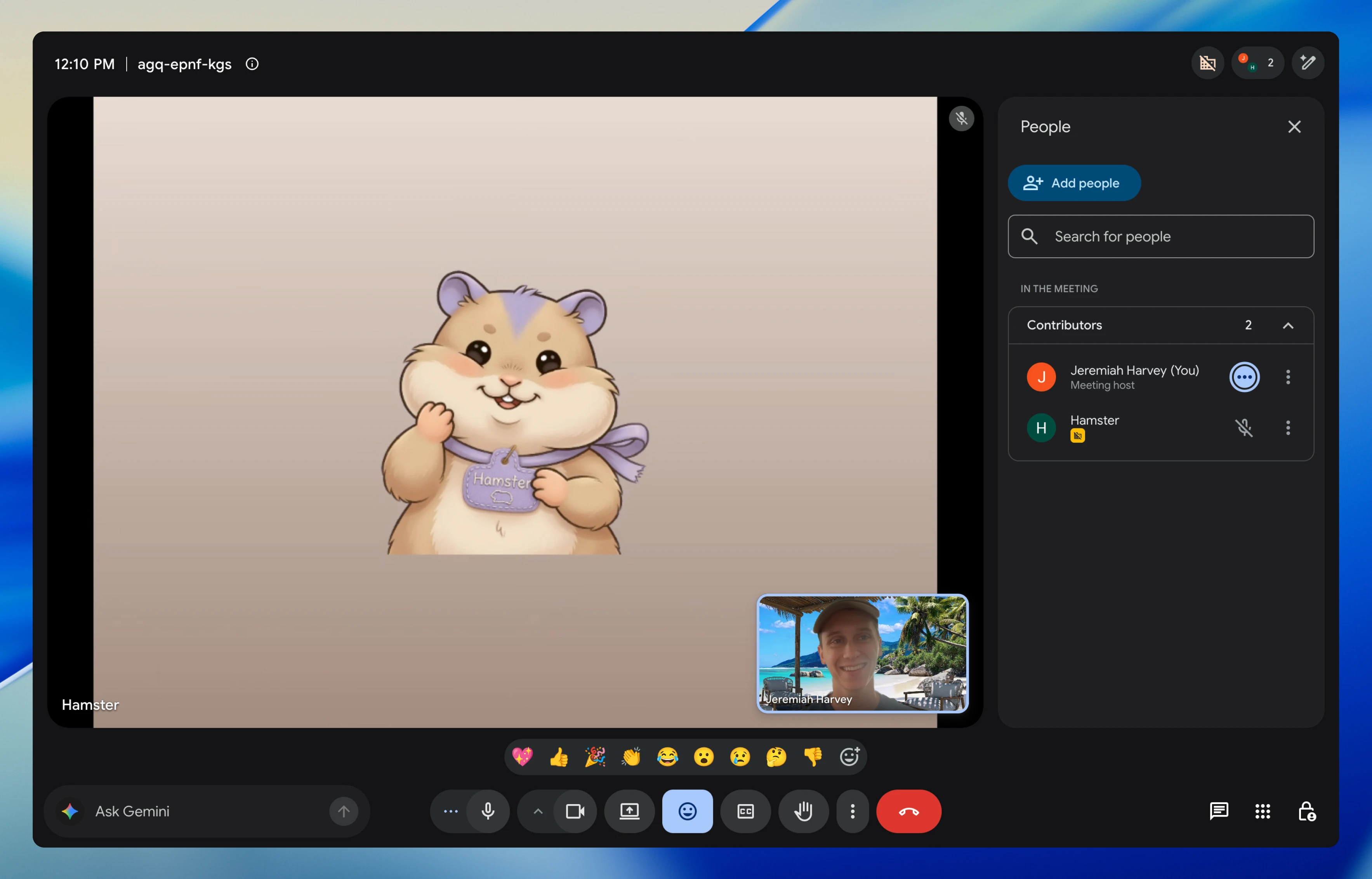
Task: Send the thumbs down reaction
Action: (x=813, y=757)
